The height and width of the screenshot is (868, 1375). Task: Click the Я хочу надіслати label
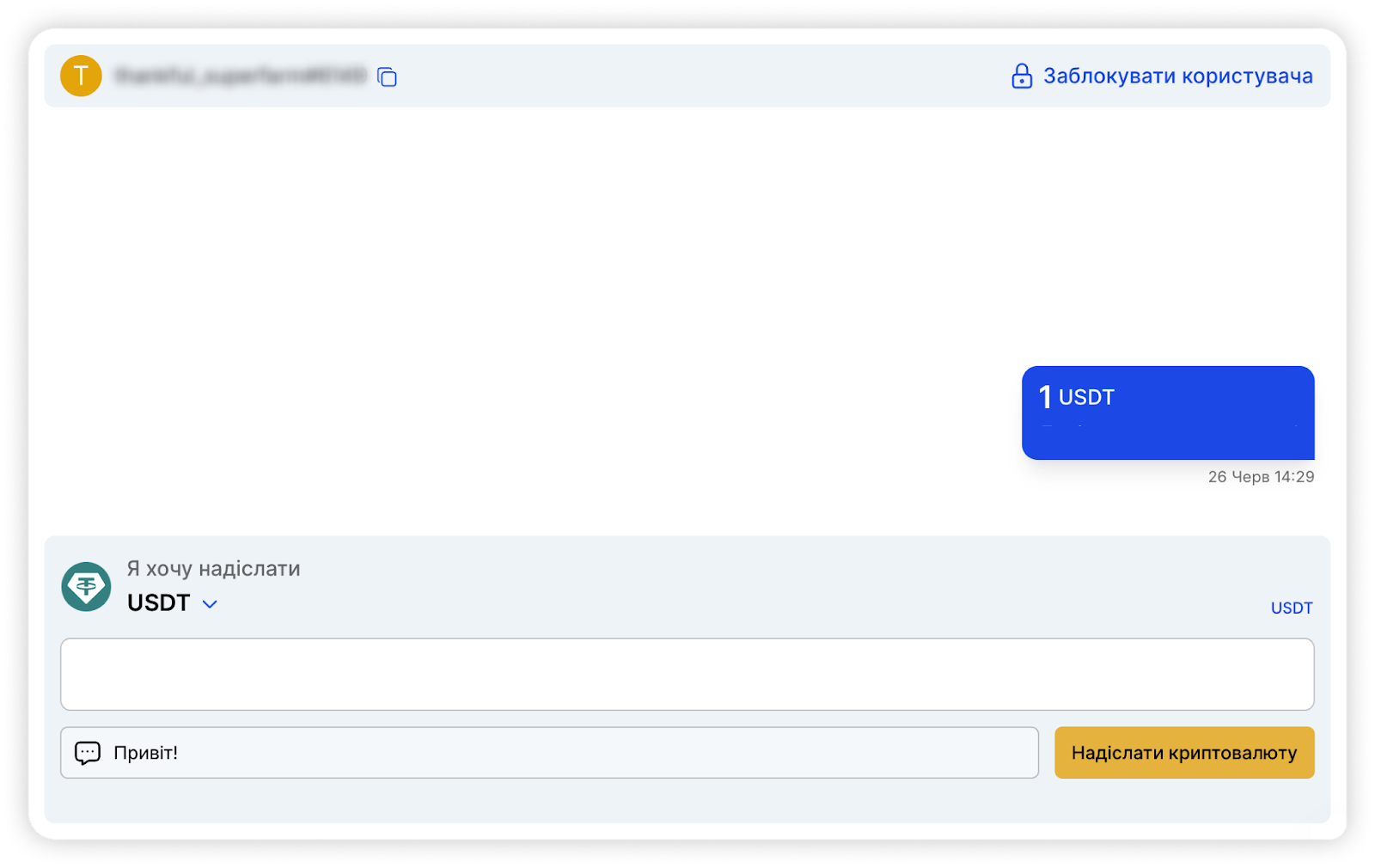(214, 569)
